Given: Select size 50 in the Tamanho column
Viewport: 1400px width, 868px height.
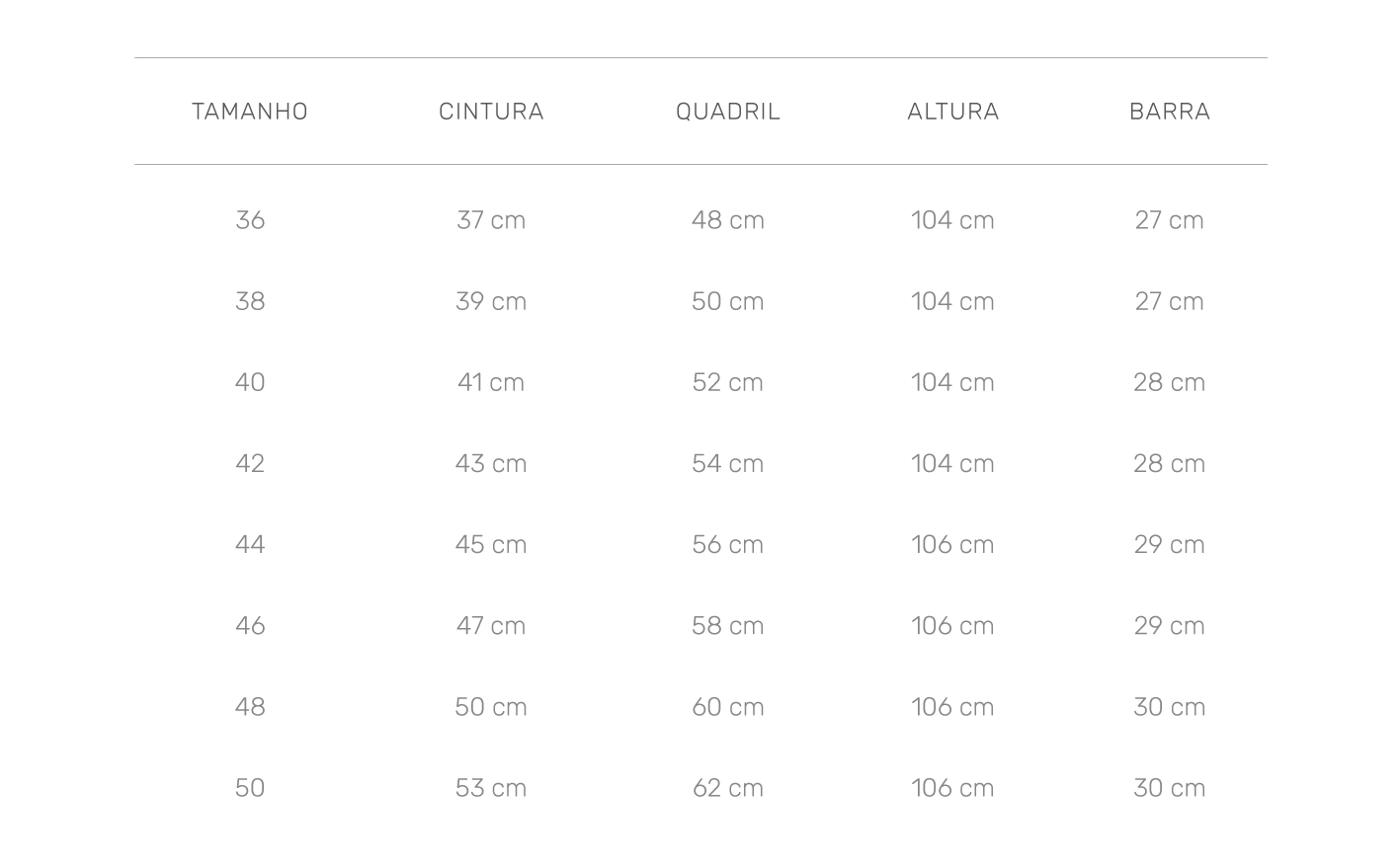Looking at the screenshot, I should (x=250, y=787).
